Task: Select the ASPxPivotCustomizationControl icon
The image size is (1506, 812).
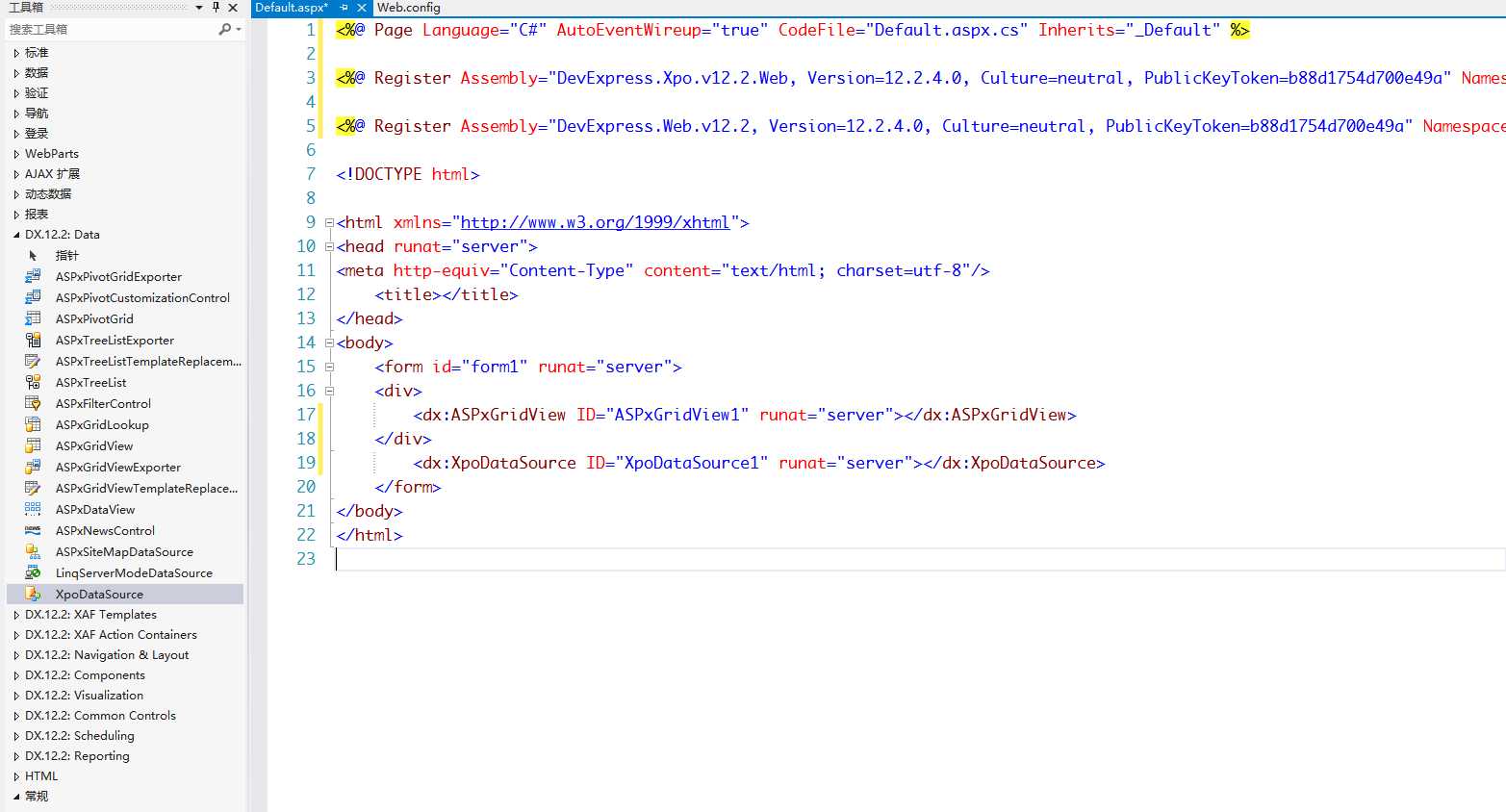Action: coord(33,297)
